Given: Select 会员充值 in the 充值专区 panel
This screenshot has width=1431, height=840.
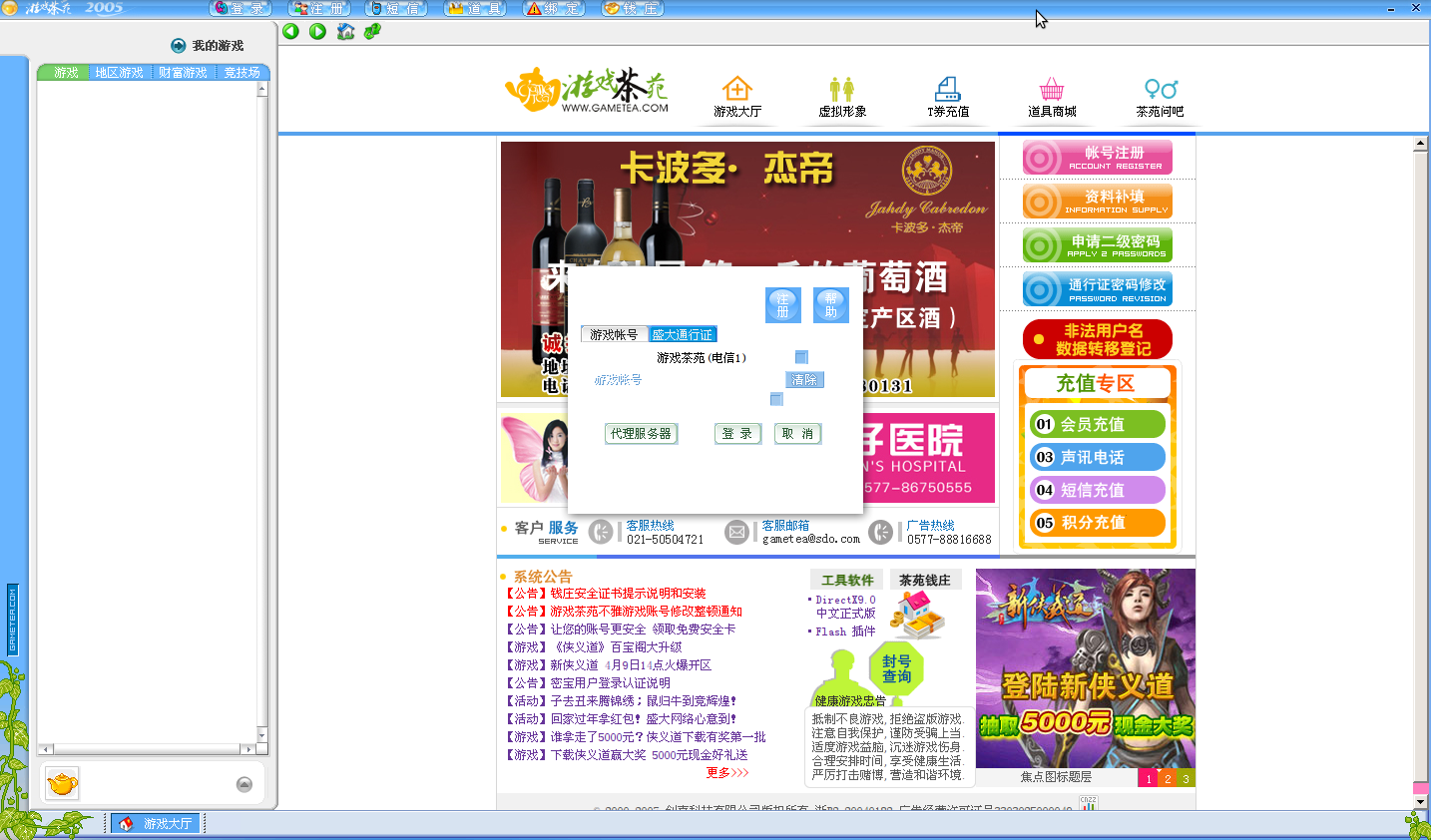Looking at the screenshot, I should tap(1098, 424).
